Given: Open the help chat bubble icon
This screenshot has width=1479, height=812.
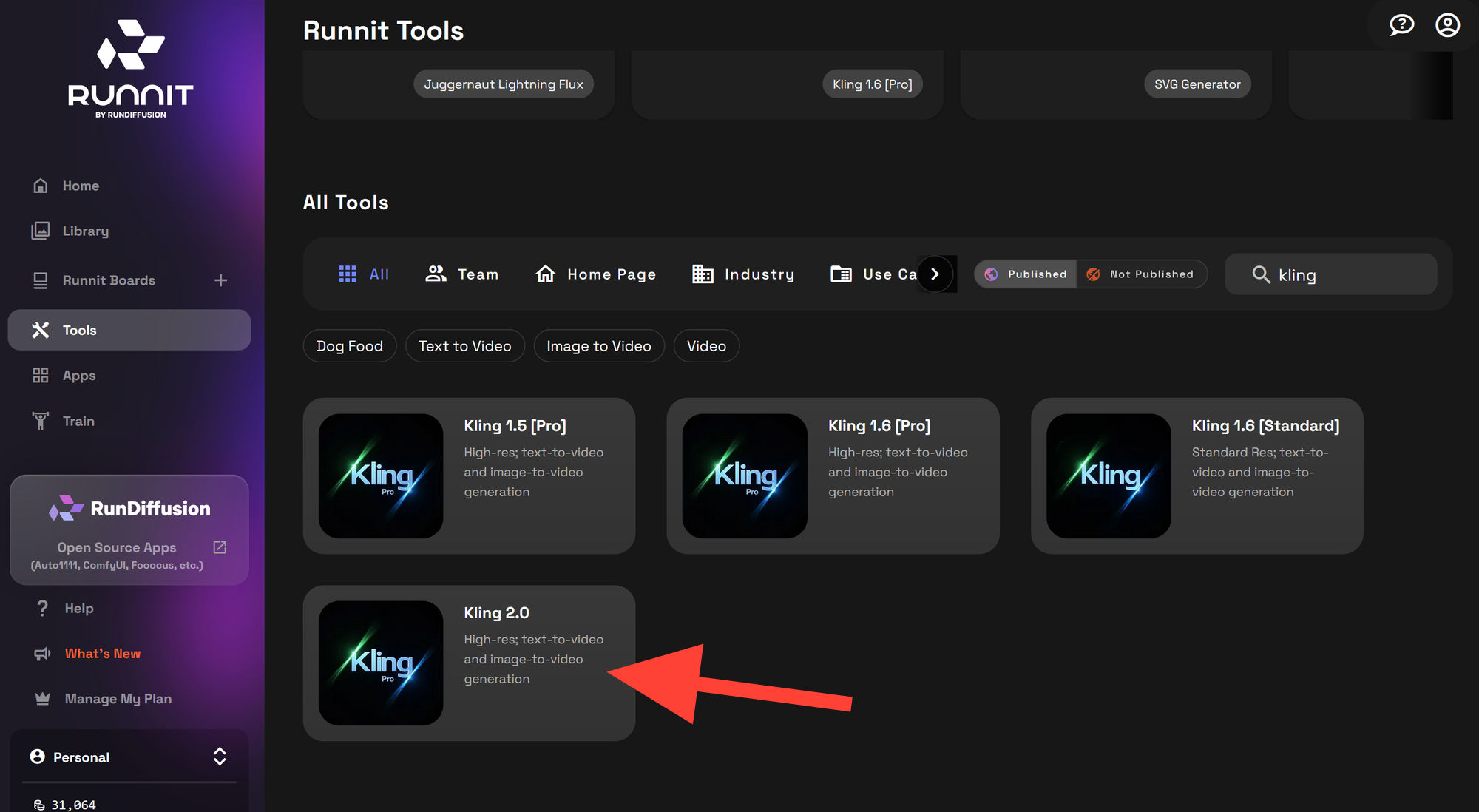Looking at the screenshot, I should click(x=1401, y=25).
